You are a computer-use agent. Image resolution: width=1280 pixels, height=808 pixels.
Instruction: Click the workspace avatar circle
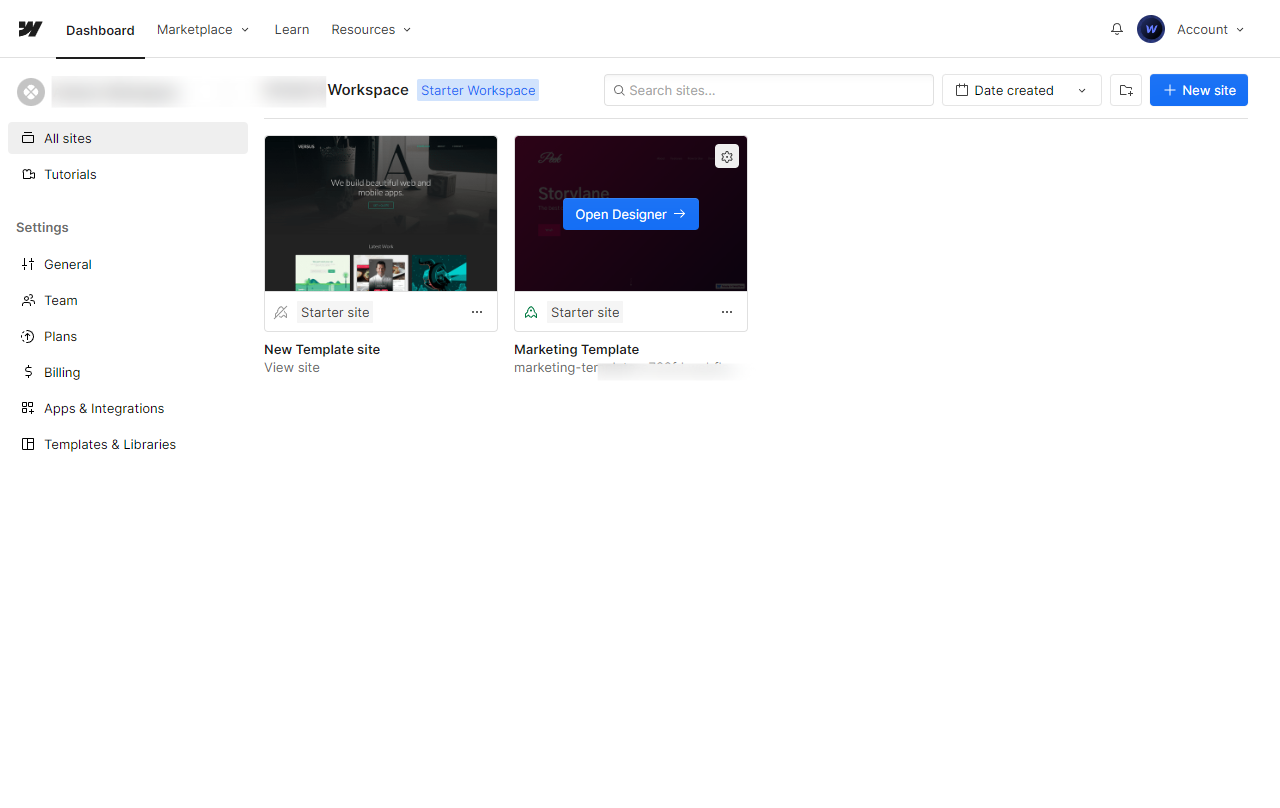coord(30,91)
